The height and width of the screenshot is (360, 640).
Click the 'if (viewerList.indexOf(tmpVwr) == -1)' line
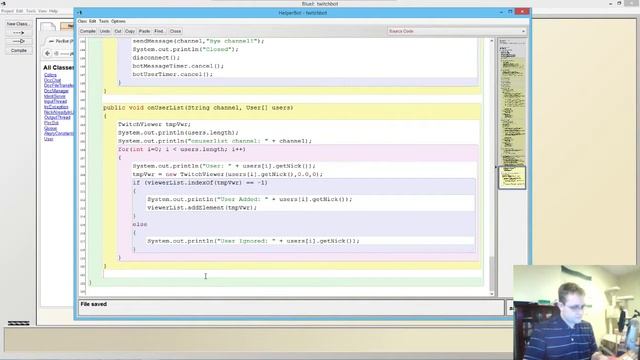pos(200,183)
